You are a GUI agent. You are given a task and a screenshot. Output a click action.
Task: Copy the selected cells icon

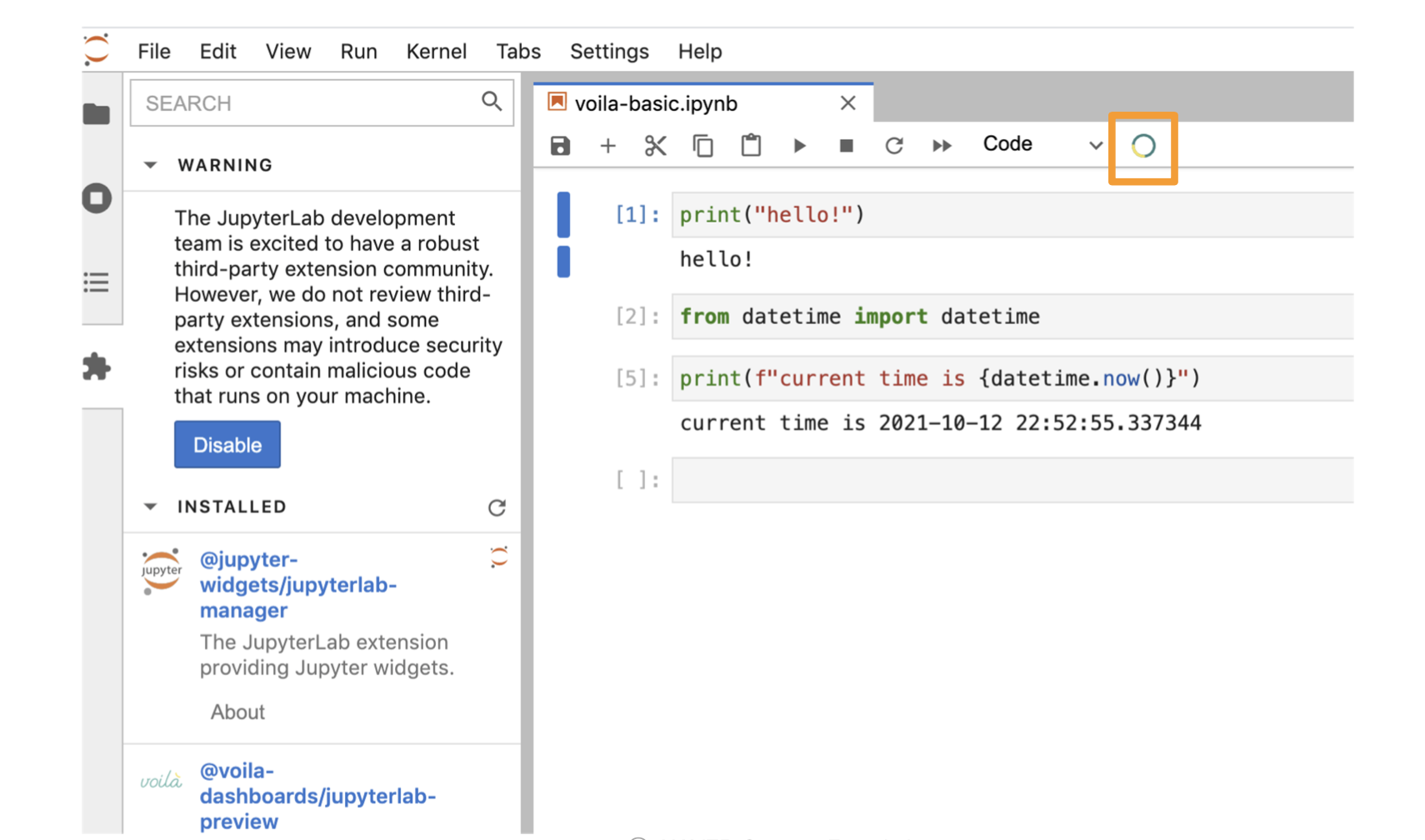(x=702, y=146)
